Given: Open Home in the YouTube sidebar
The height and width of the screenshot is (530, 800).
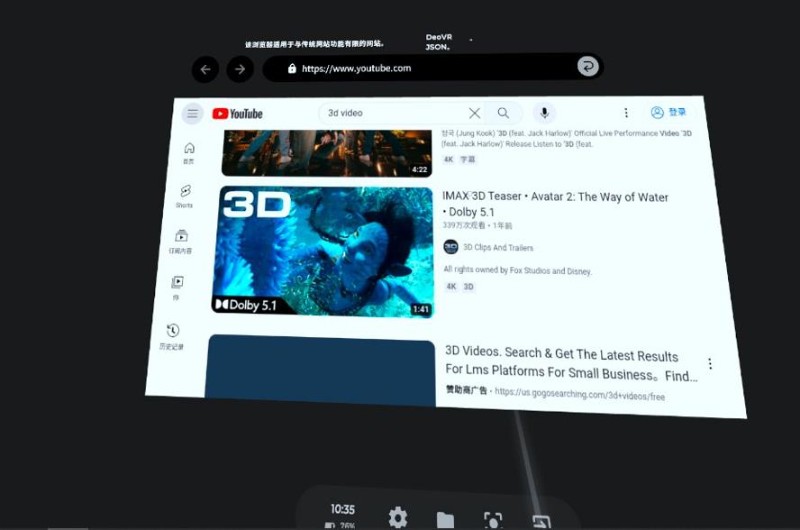Looking at the screenshot, I should point(189,153).
